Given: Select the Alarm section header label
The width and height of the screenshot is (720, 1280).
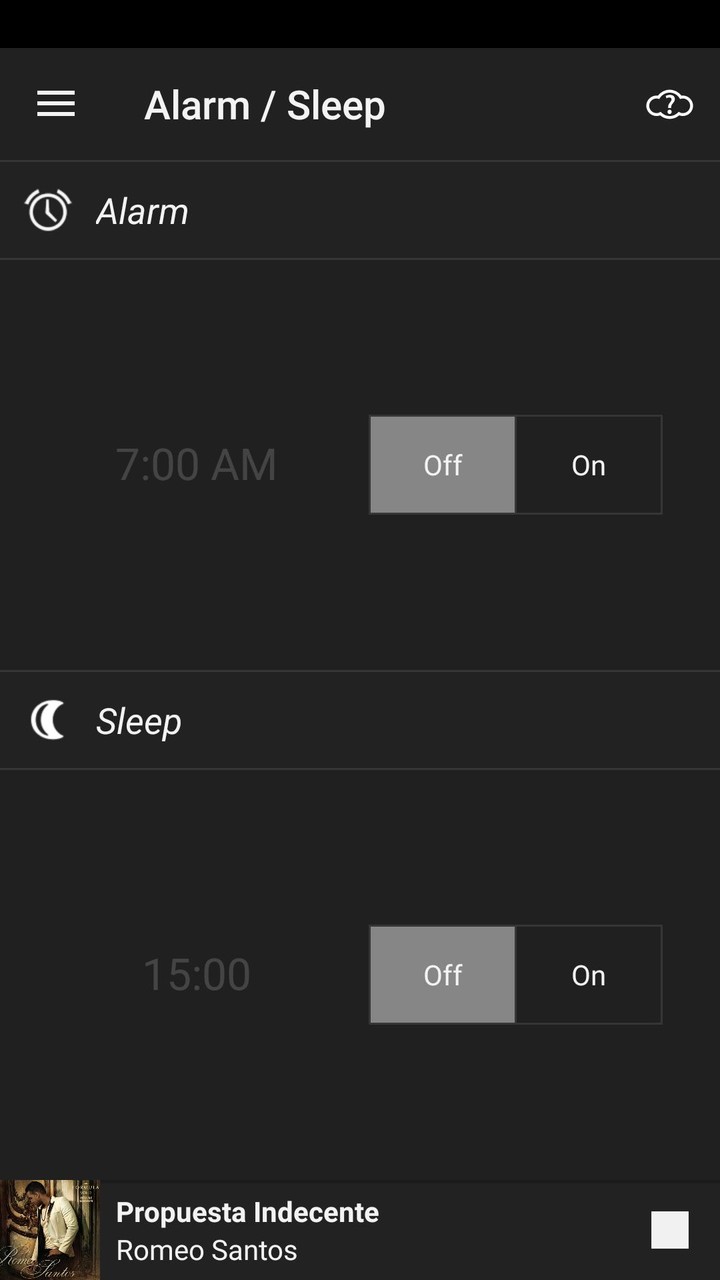Looking at the screenshot, I should tap(142, 211).
